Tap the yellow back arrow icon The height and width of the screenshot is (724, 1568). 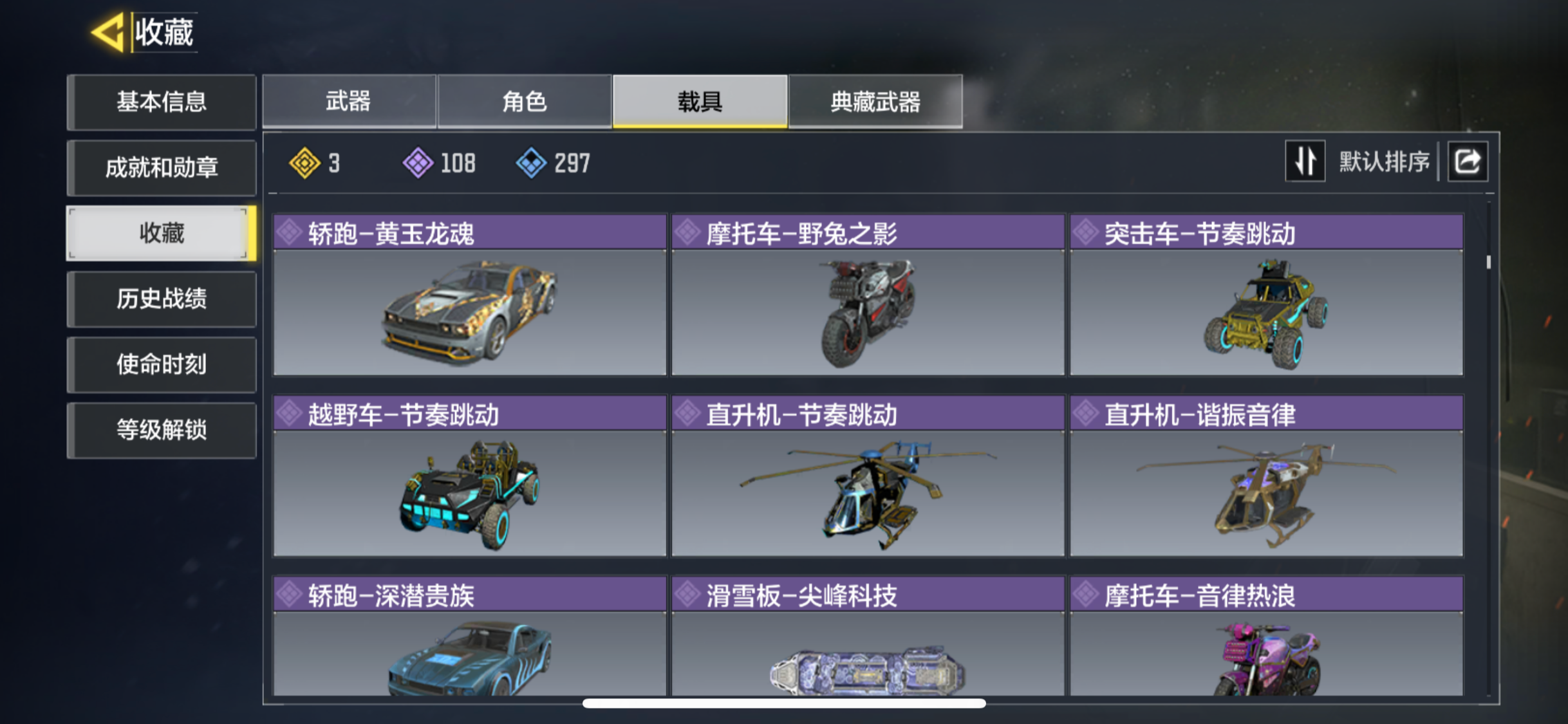tap(108, 32)
